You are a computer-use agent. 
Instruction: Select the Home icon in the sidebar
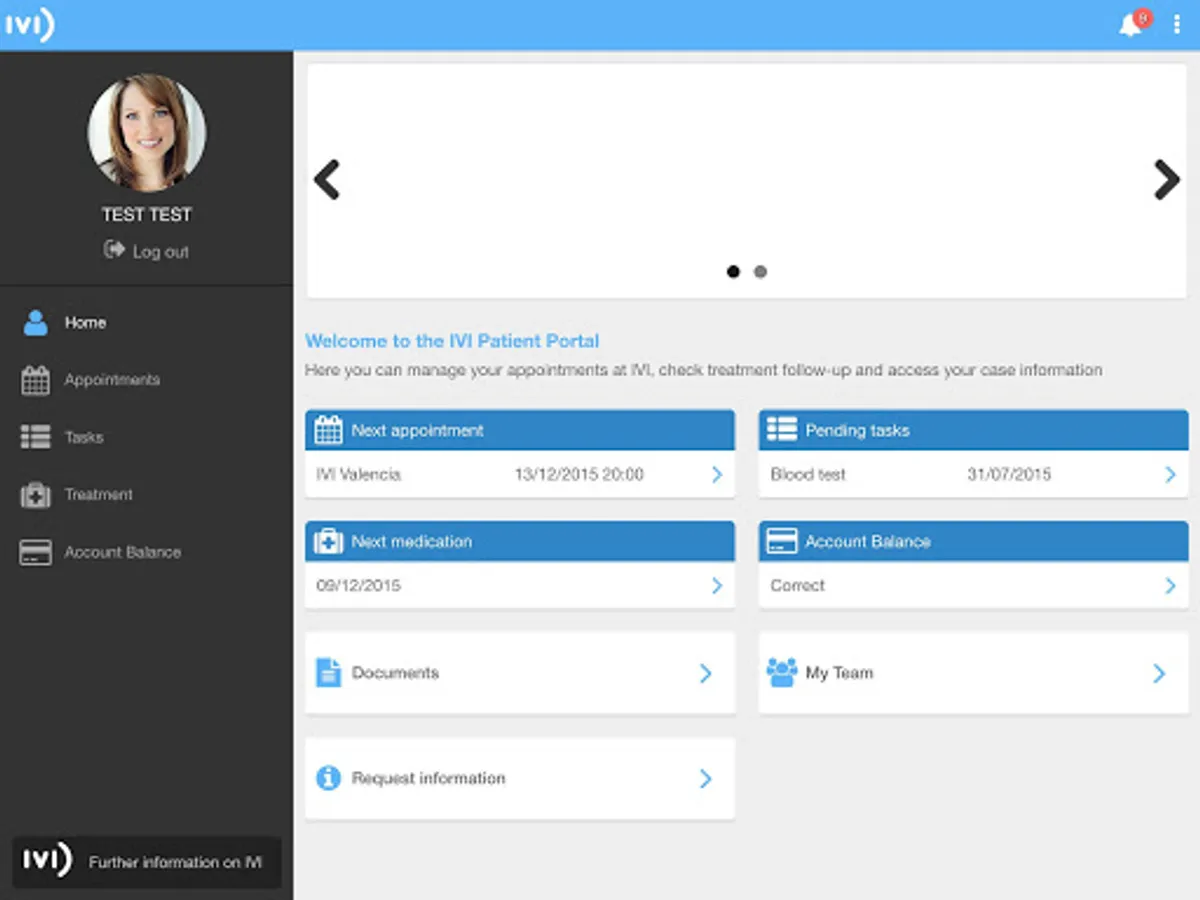point(37,322)
